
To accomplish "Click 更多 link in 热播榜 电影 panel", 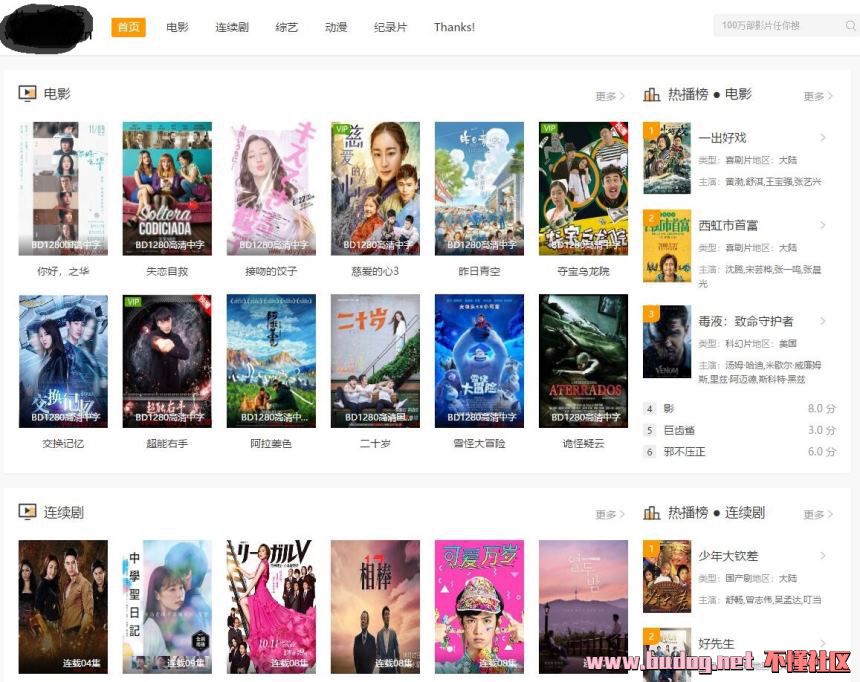I will coord(817,97).
